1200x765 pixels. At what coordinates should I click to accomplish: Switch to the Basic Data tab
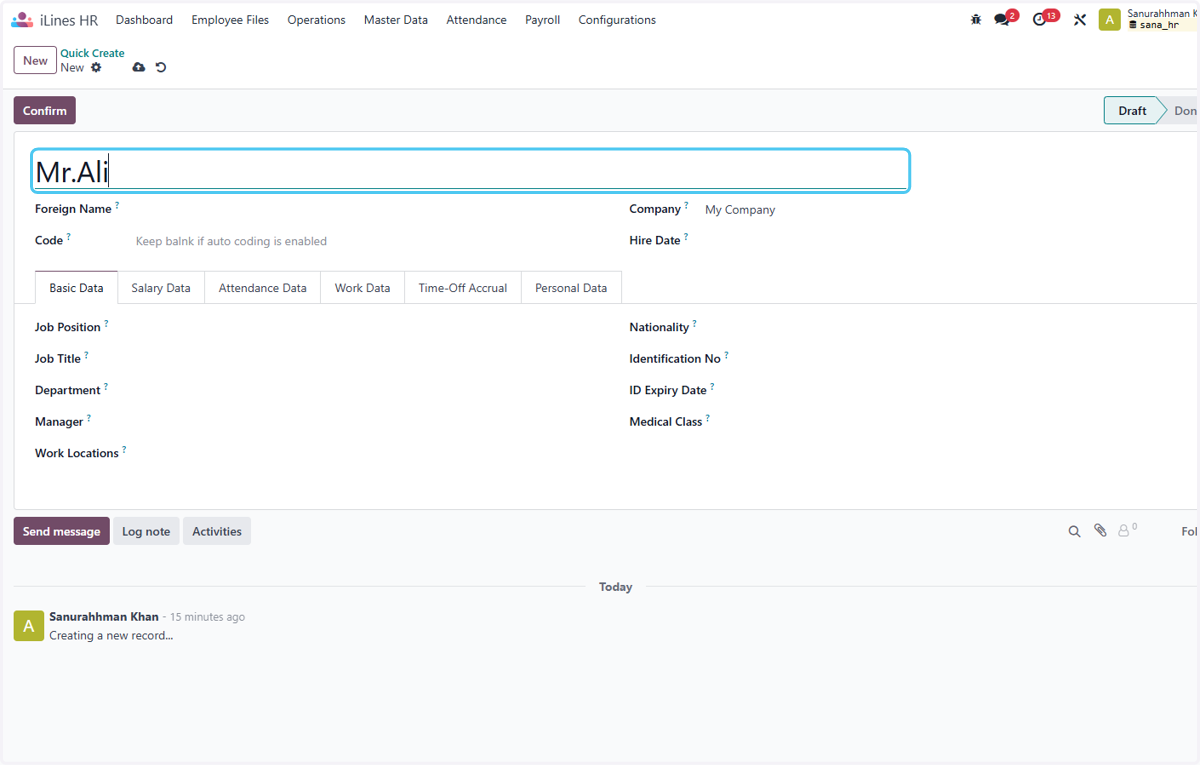76,288
